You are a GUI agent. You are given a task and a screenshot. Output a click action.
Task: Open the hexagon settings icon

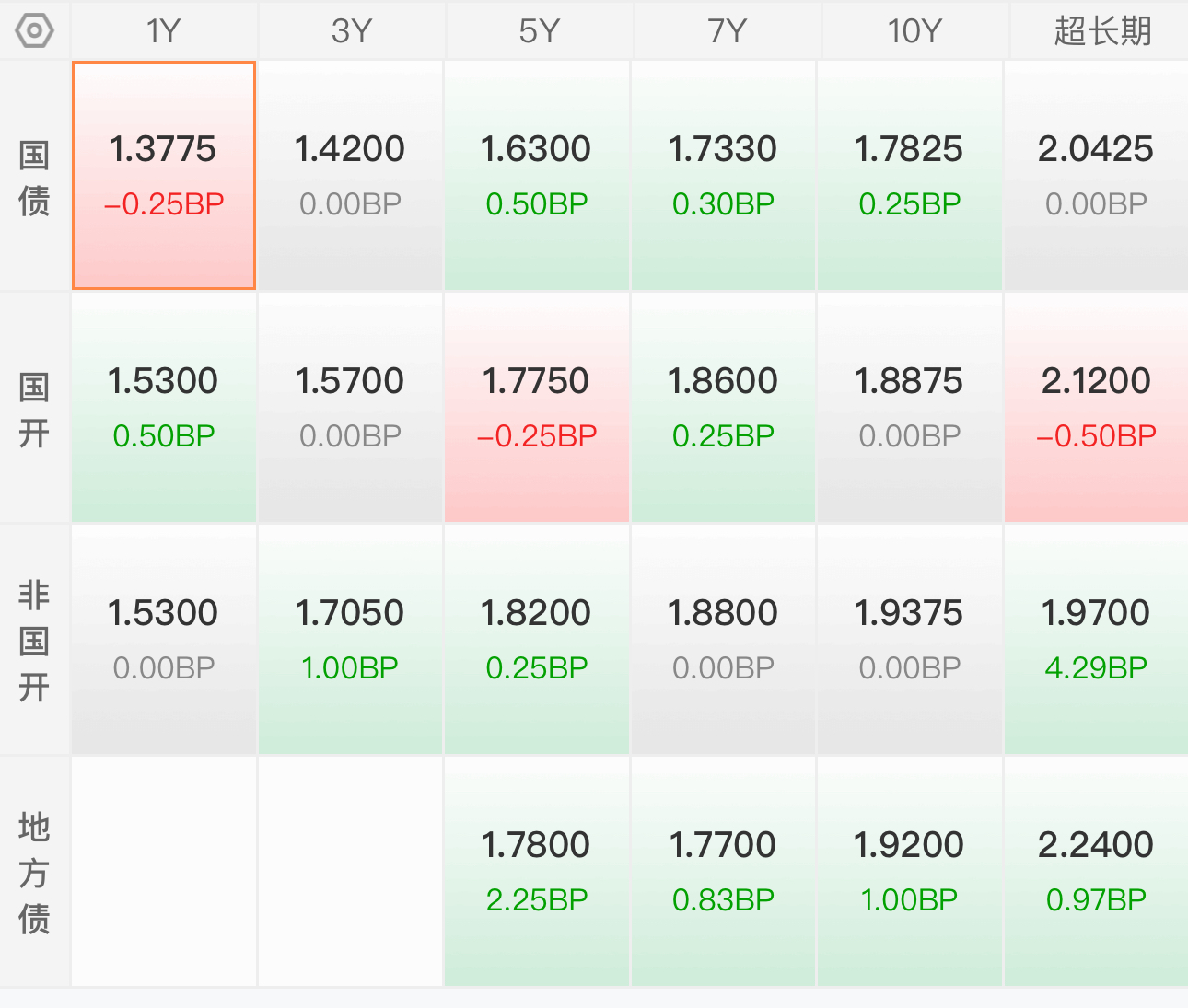coord(34,30)
